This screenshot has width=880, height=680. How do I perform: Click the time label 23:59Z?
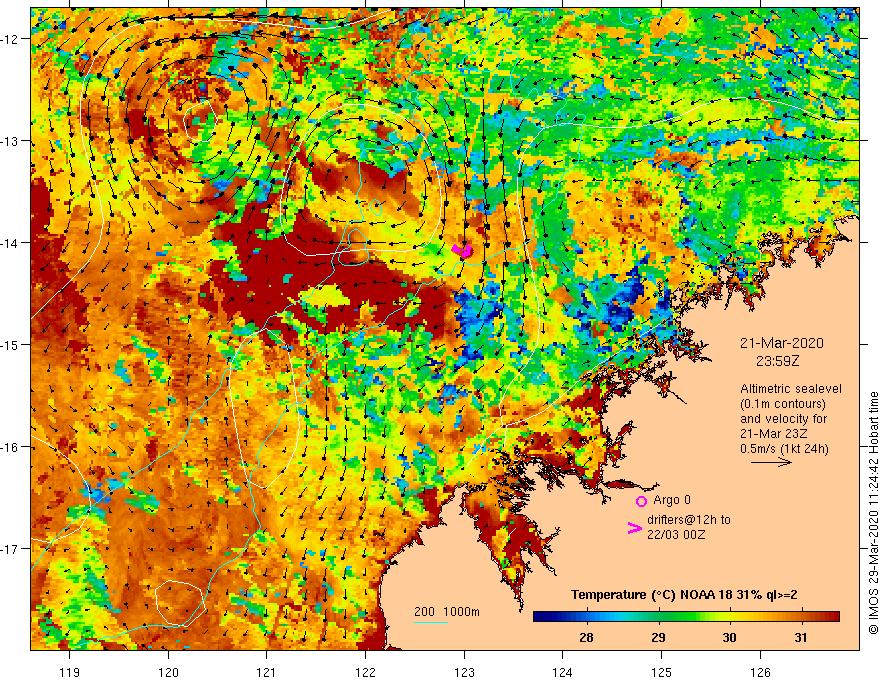point(777,361)
